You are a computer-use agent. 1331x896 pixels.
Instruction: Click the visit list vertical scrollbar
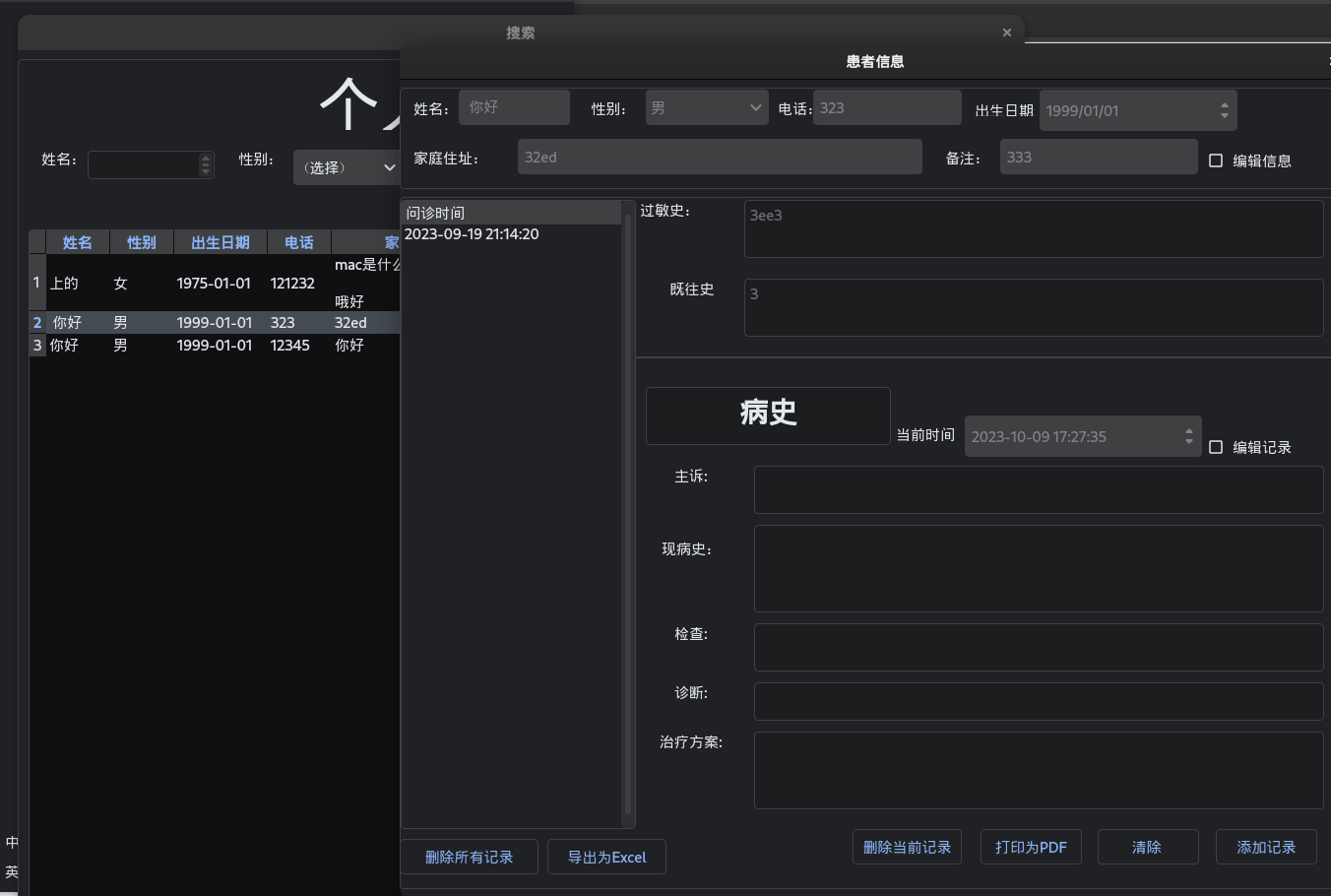(628, 514)
